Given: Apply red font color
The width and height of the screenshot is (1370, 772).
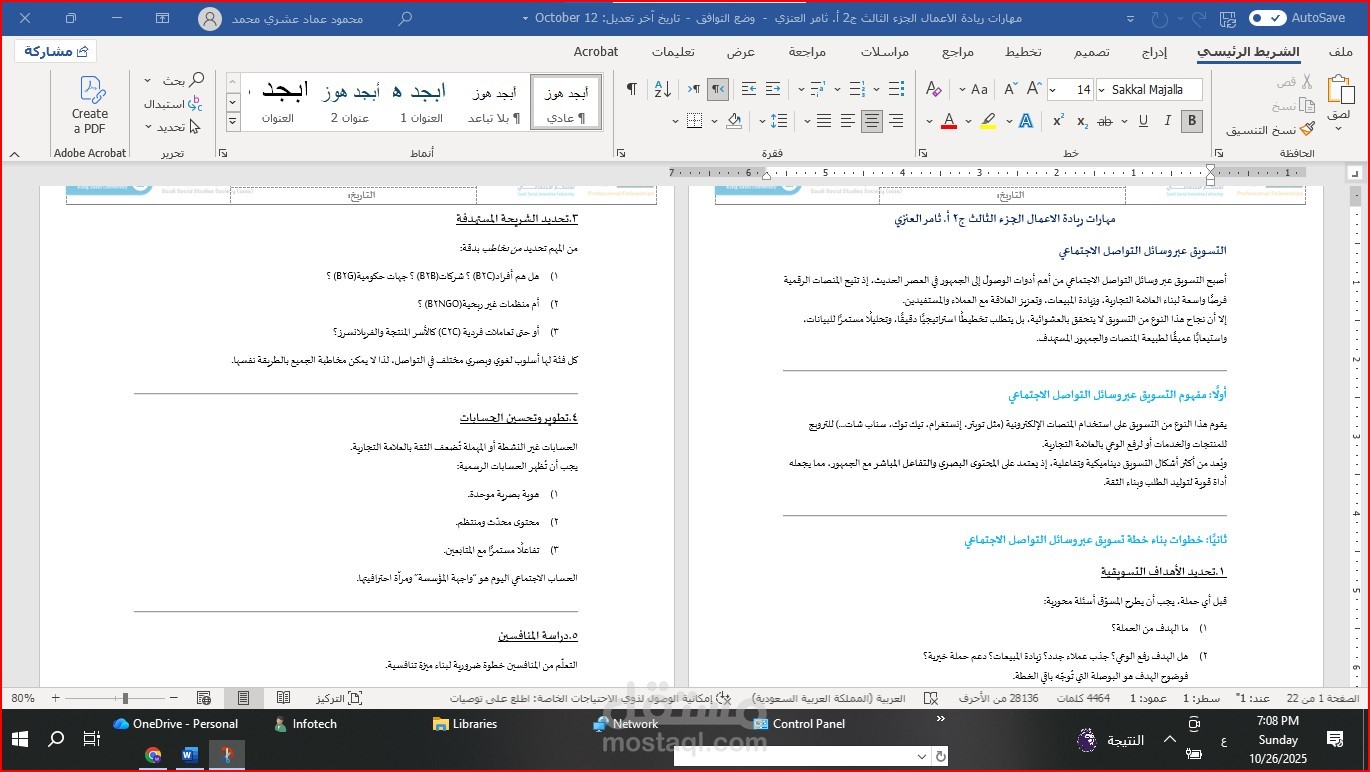Looking at the screenshot, I should (x=949, y=121).
